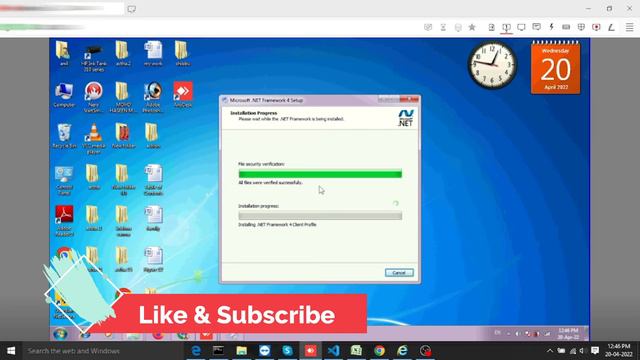
Task: Open the AnyDesk desktop shortcut
Action: pyautogui.click(x=183, y=95)
